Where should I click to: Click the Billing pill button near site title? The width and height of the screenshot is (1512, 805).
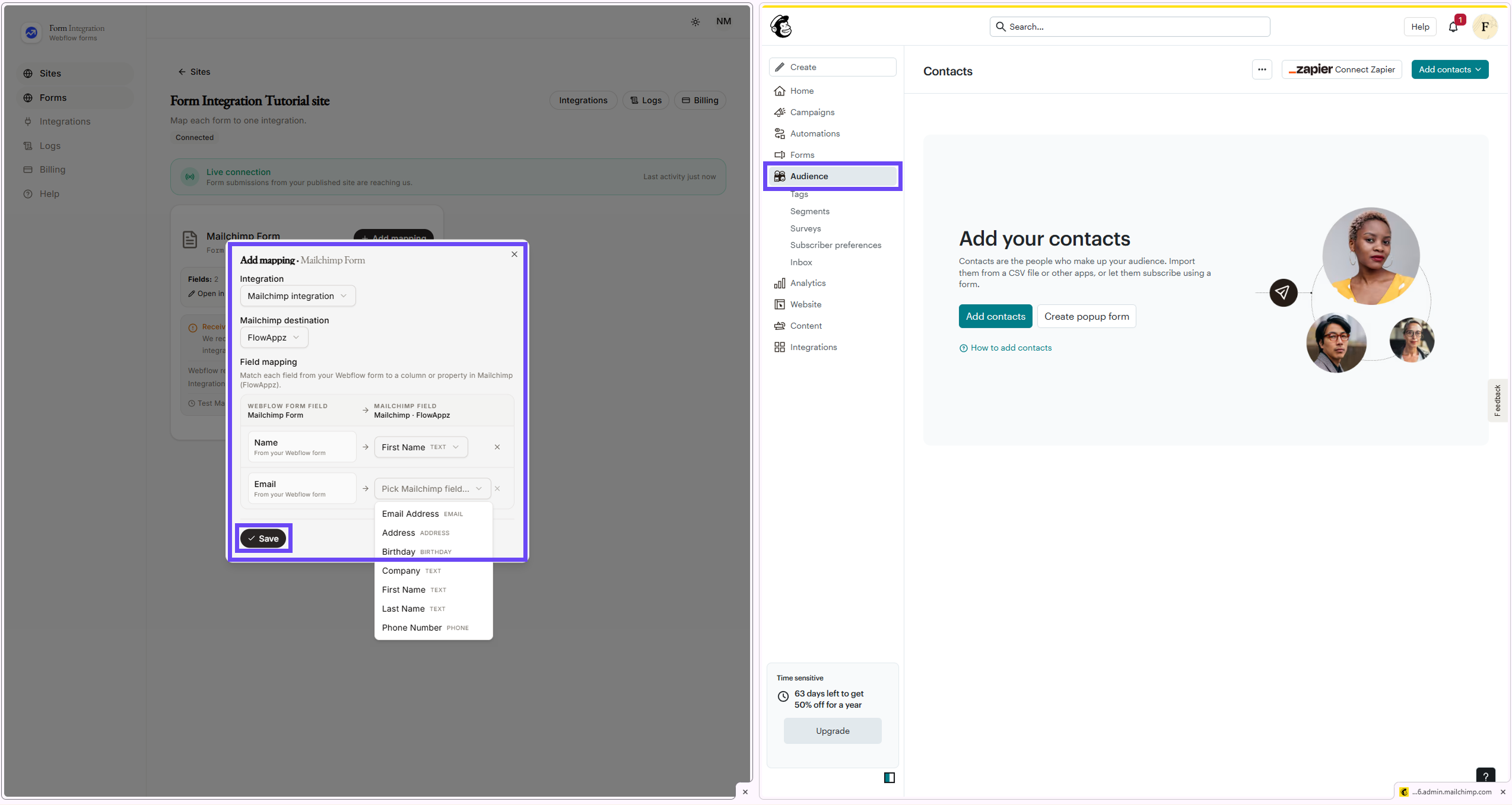[x=700, y=100]
